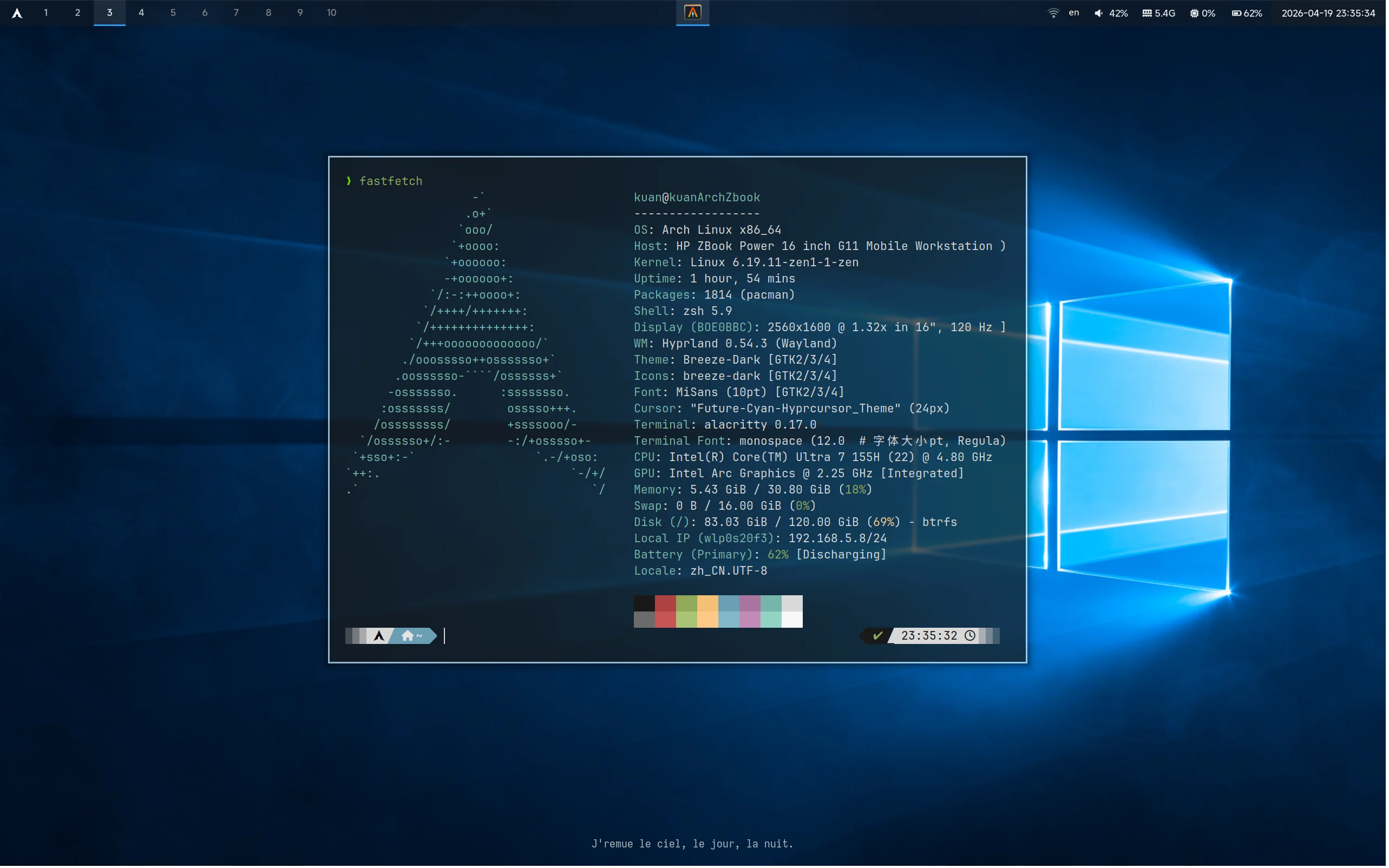Click the Alacritty window icon in the top bar
Screen dimensions: 1389x868
693,12
